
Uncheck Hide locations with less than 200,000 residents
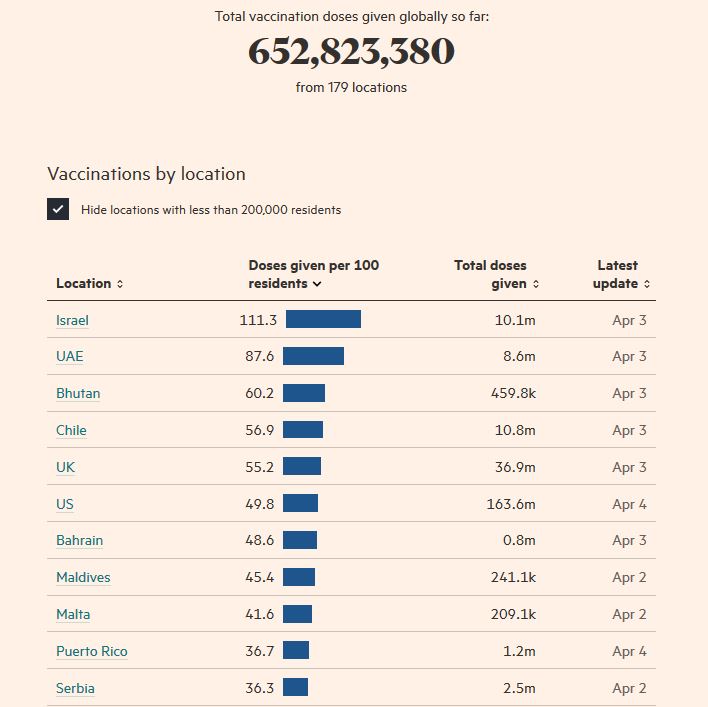point(58,209)
